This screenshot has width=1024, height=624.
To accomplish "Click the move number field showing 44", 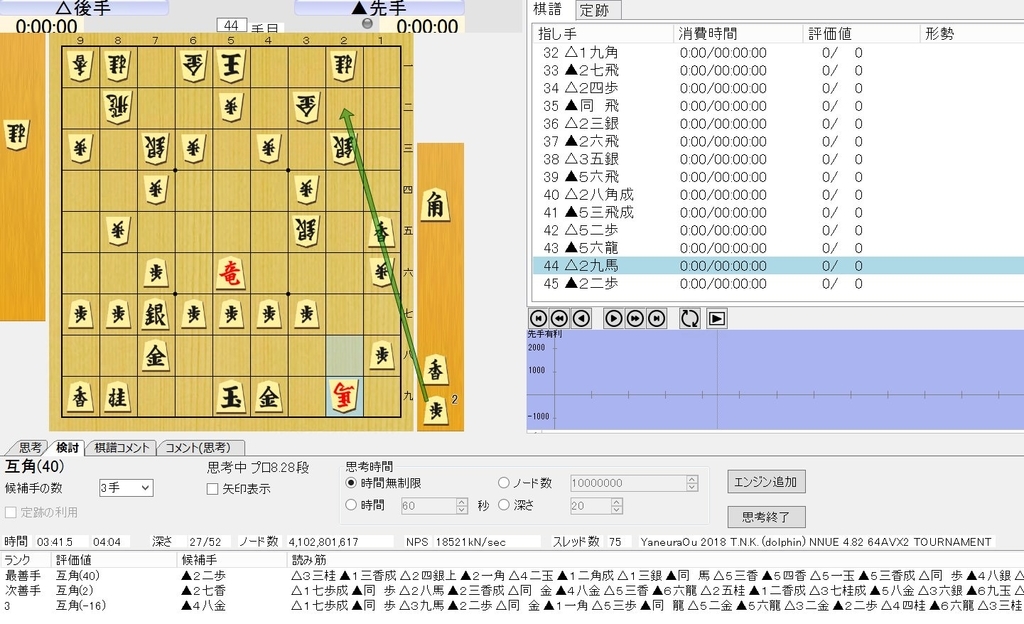I will (x=231, y=25).
